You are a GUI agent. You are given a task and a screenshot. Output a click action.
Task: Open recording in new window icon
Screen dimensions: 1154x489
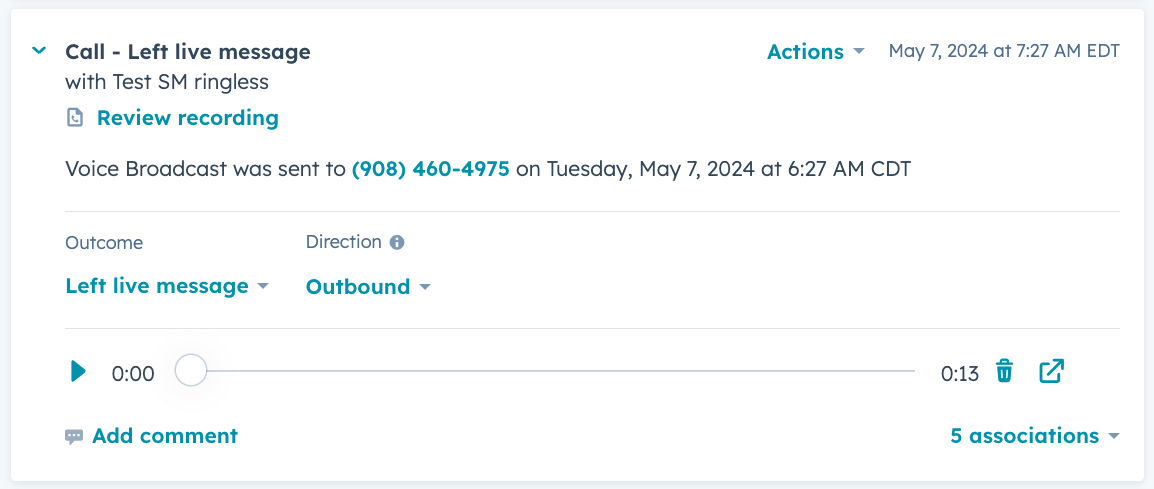tap(1052, 370)
